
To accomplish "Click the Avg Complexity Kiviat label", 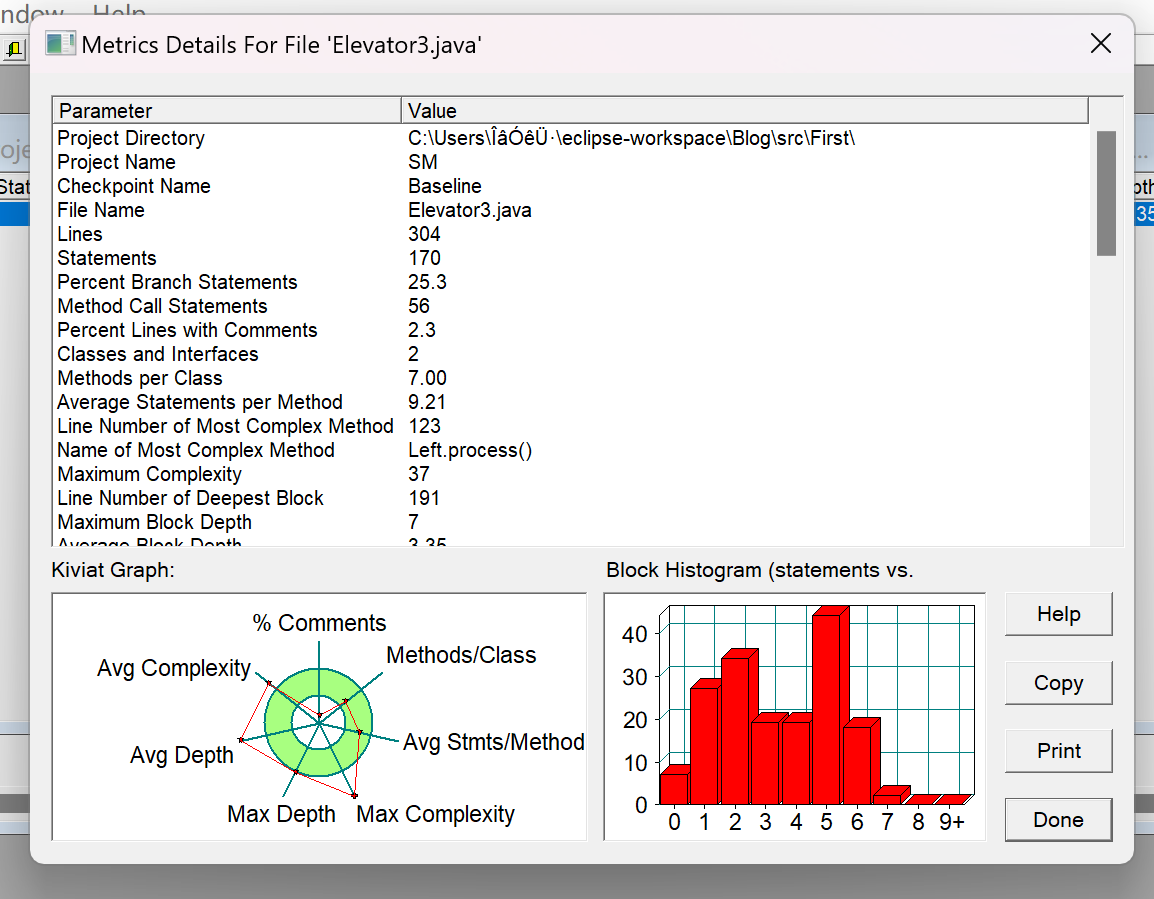I will pos(174,668).
